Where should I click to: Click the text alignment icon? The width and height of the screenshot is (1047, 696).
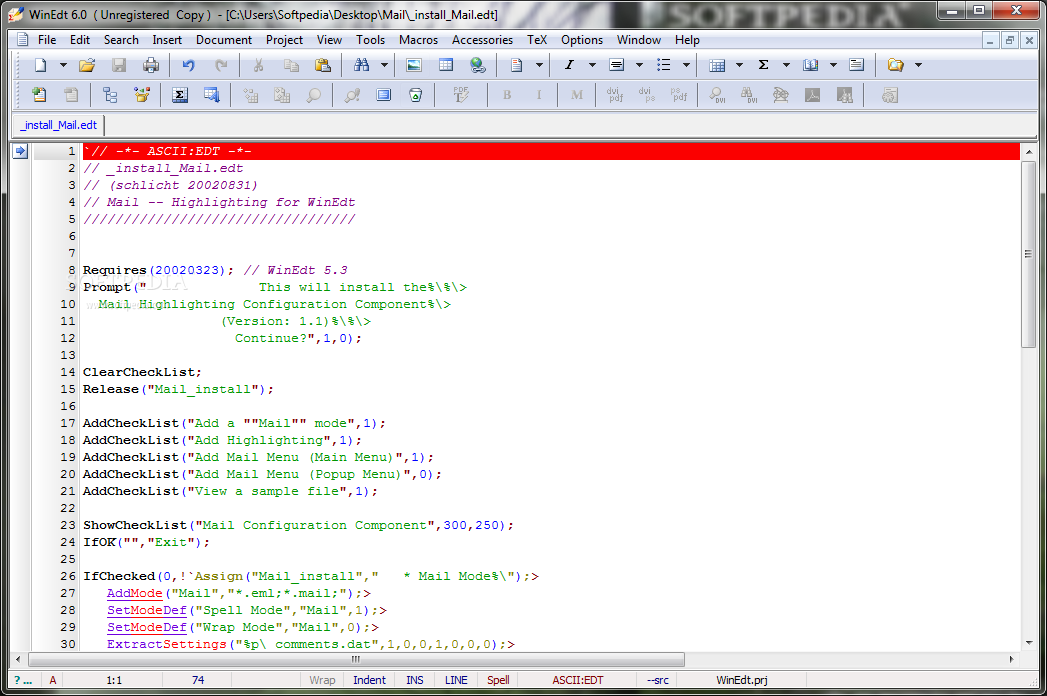(616, 65)
